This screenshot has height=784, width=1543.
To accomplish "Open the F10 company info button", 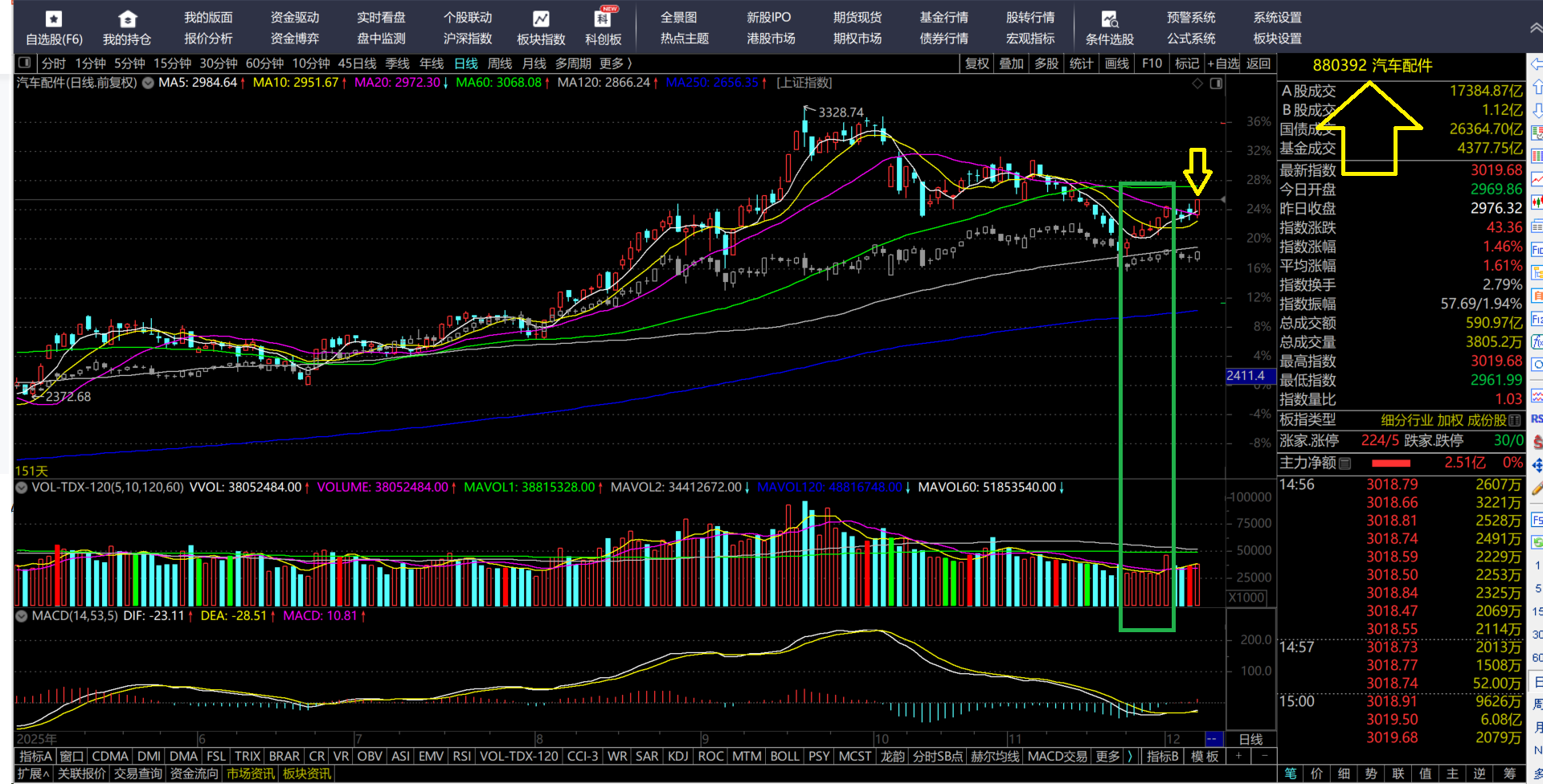I will pyautogui.click(x=1152, y=63).
